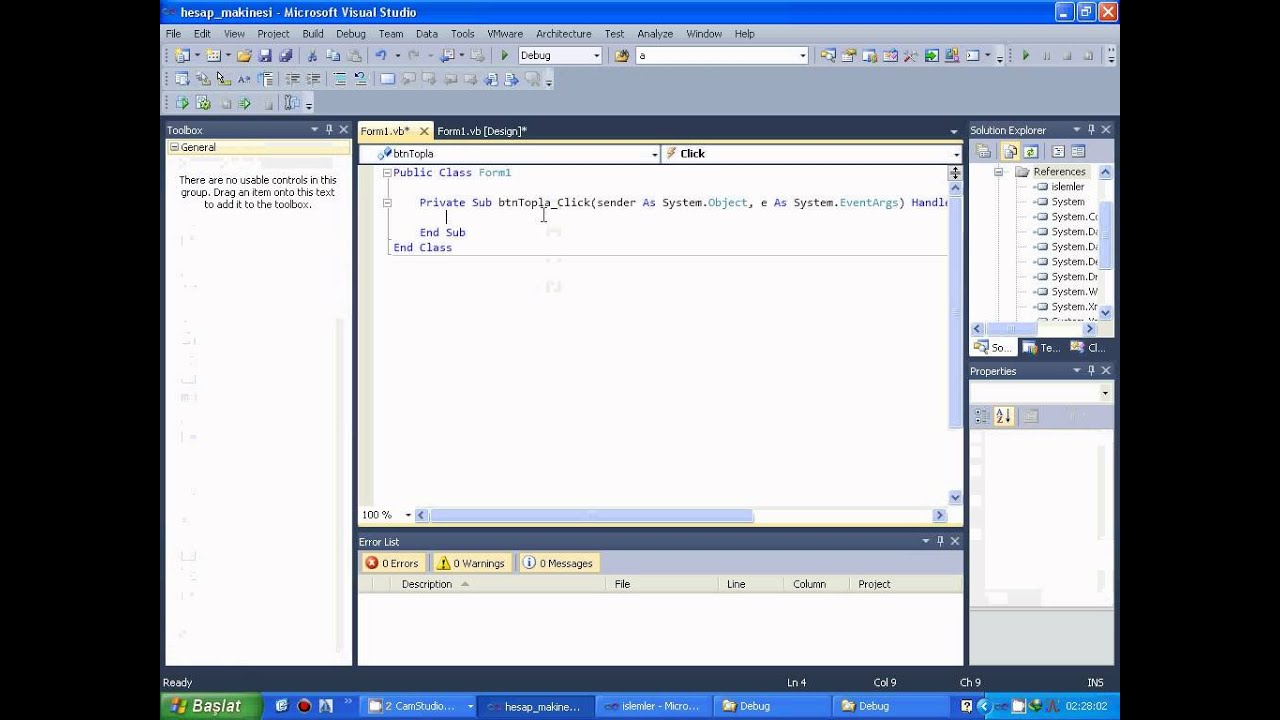Viewport: 1280px width, 720px height.
Task: Toggle auto-hide pin on the Error List
Action: tap(940, 541)
